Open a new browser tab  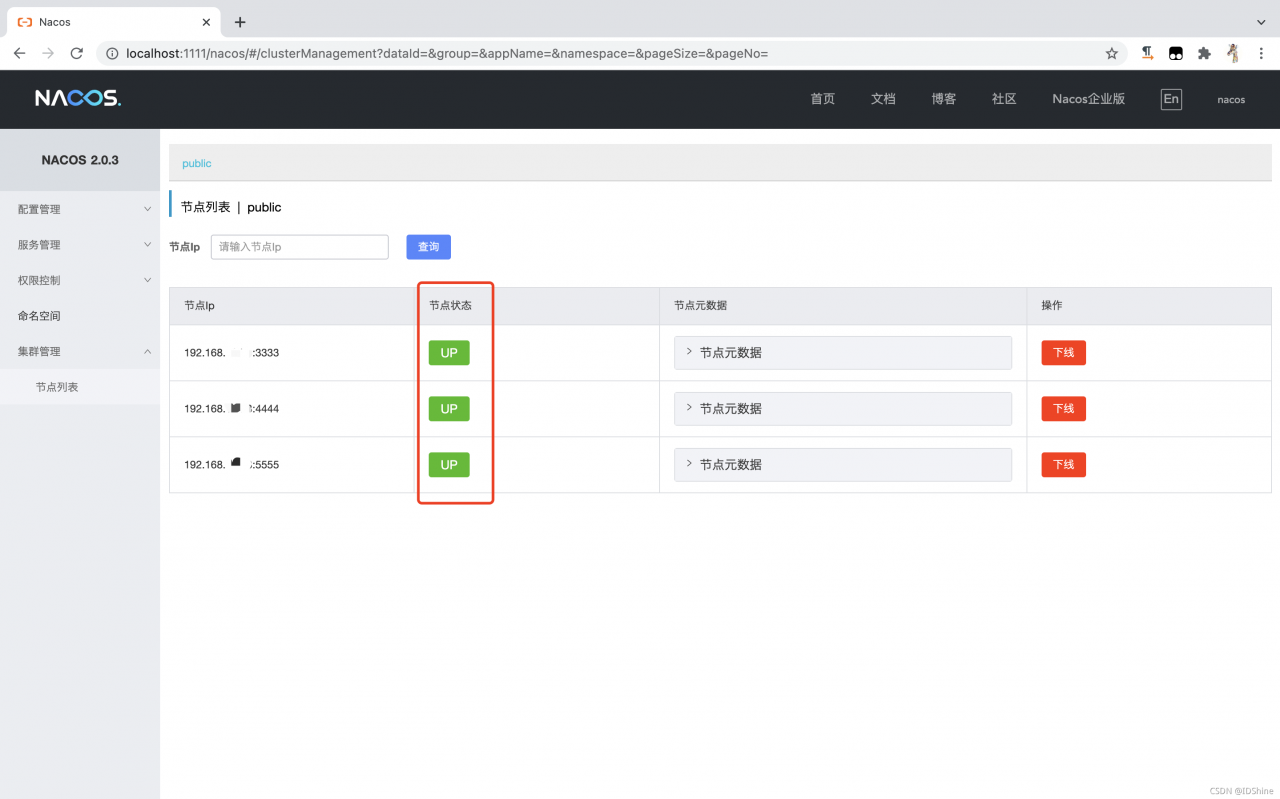(240, 22)
